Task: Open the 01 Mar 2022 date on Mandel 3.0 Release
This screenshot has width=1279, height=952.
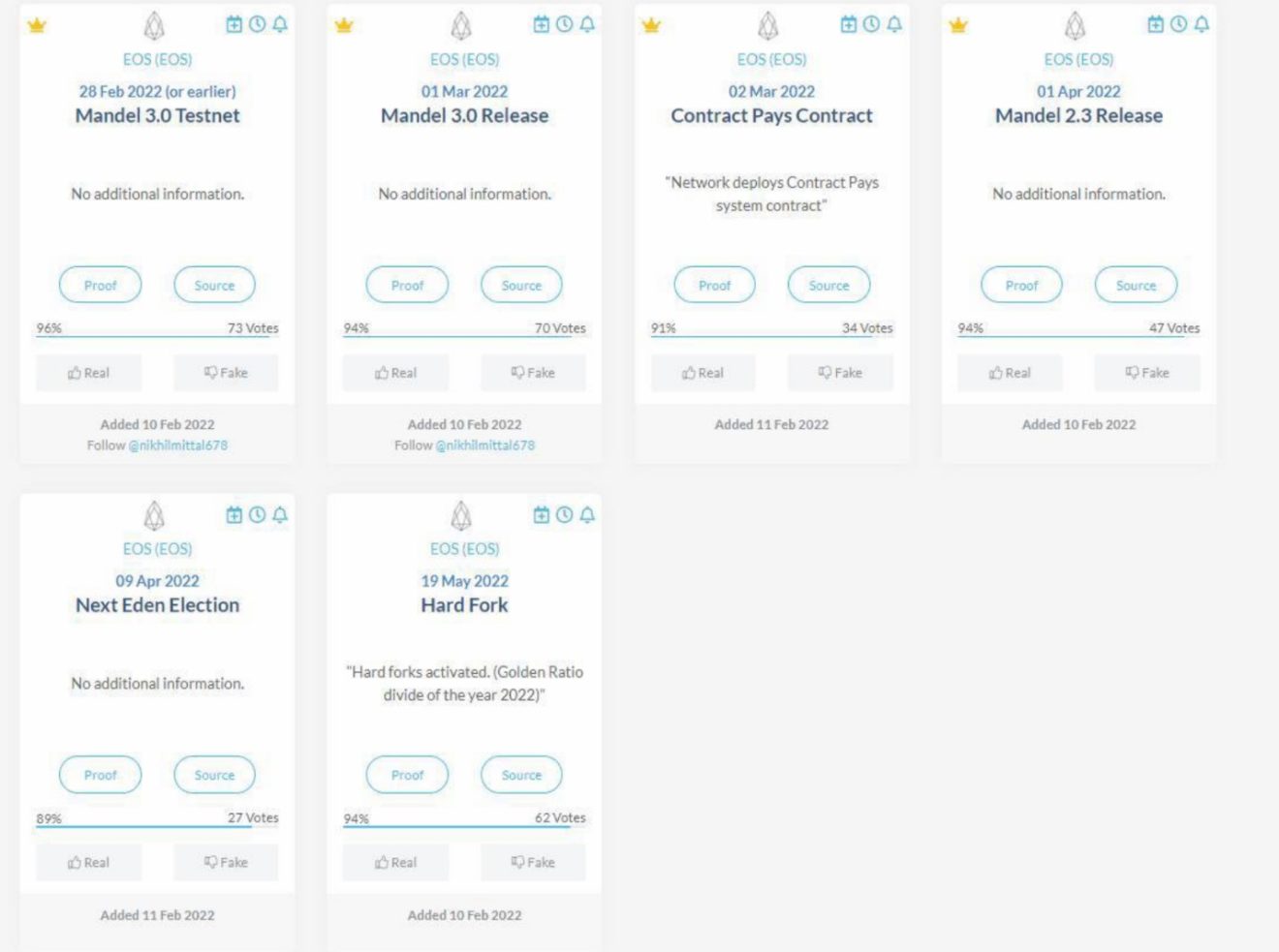Action: (x=464, y=91)
